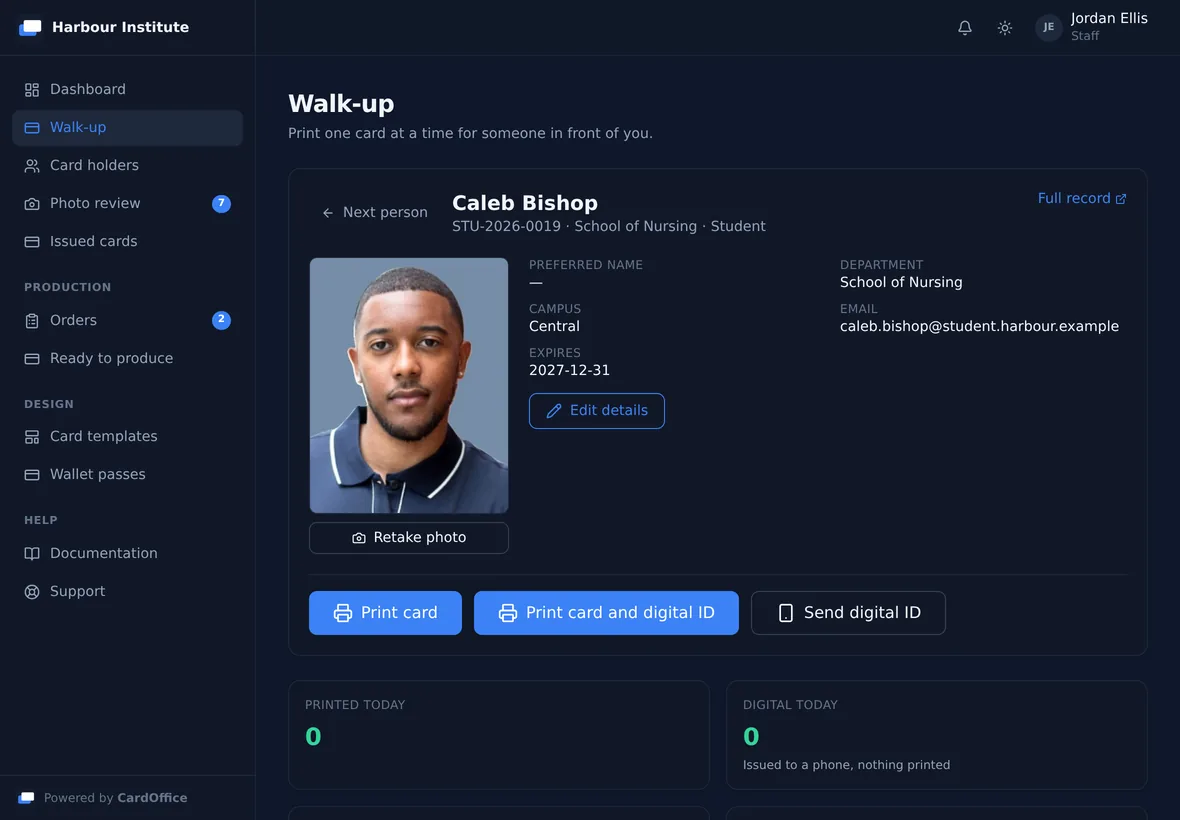The width and height of the screenshot is (1180, 820).
Task: Click the Orders badge showing 2
Action: pyautogui.click(x=221, y=320)
